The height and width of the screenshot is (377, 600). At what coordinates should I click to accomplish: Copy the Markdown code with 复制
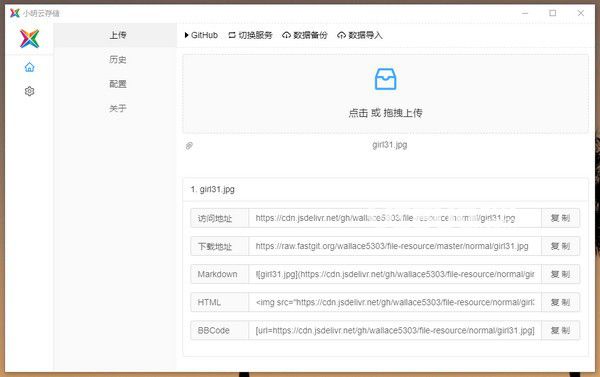561,274
